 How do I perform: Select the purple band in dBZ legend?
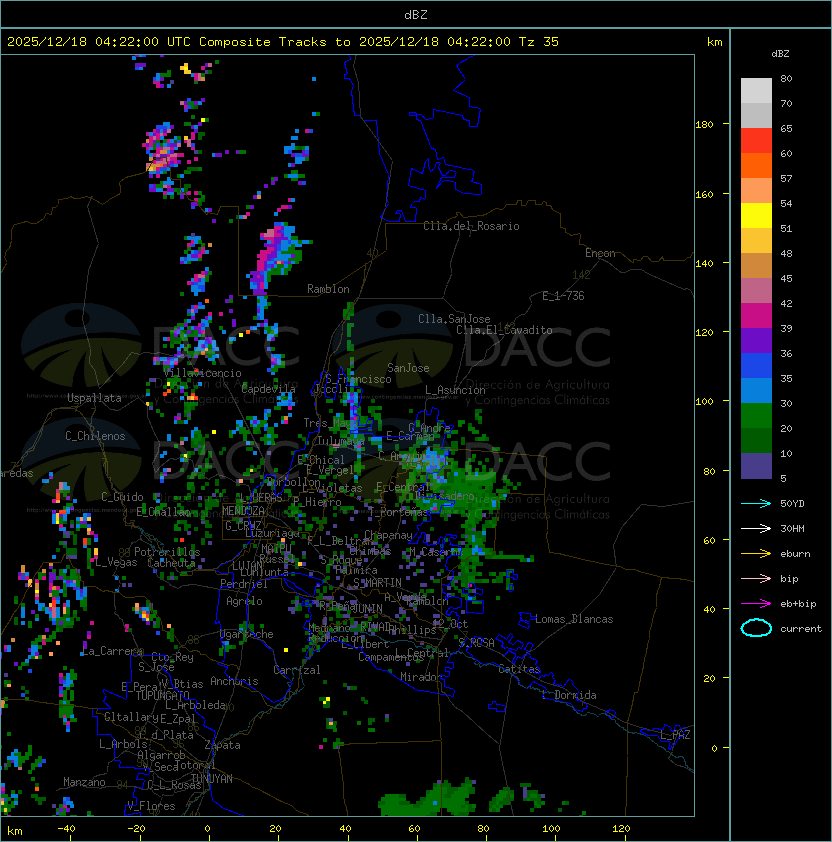point(756,340)
